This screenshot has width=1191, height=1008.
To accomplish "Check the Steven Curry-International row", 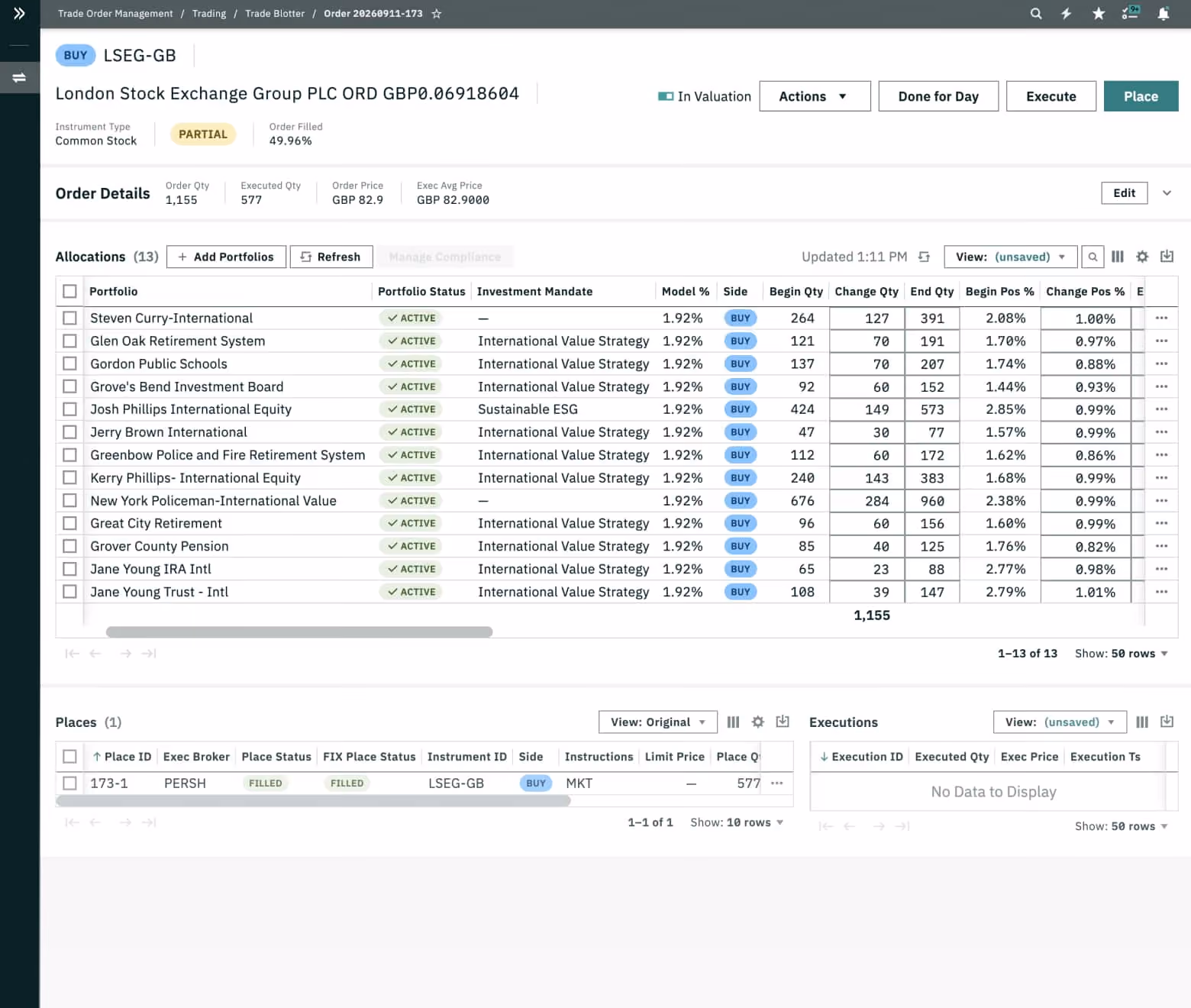I will pyautogui.click(x=69, y=318).
